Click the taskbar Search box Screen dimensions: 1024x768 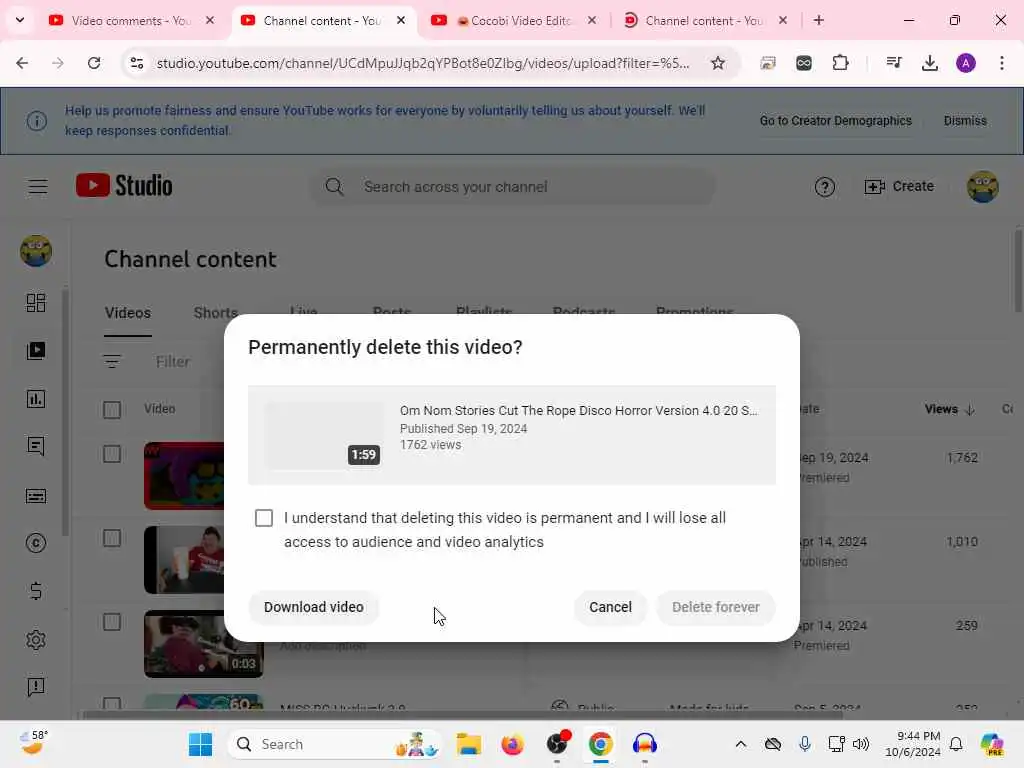click(x=335, y=744)
